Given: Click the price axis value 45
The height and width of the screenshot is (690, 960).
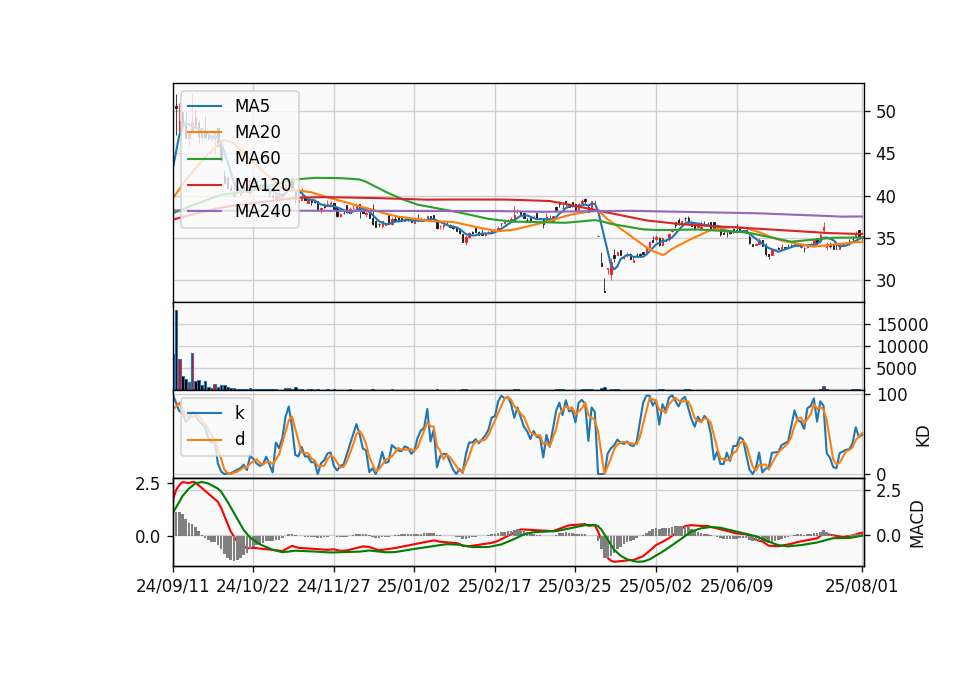Looking at the screenshot, I should click(x=886, y=154).
